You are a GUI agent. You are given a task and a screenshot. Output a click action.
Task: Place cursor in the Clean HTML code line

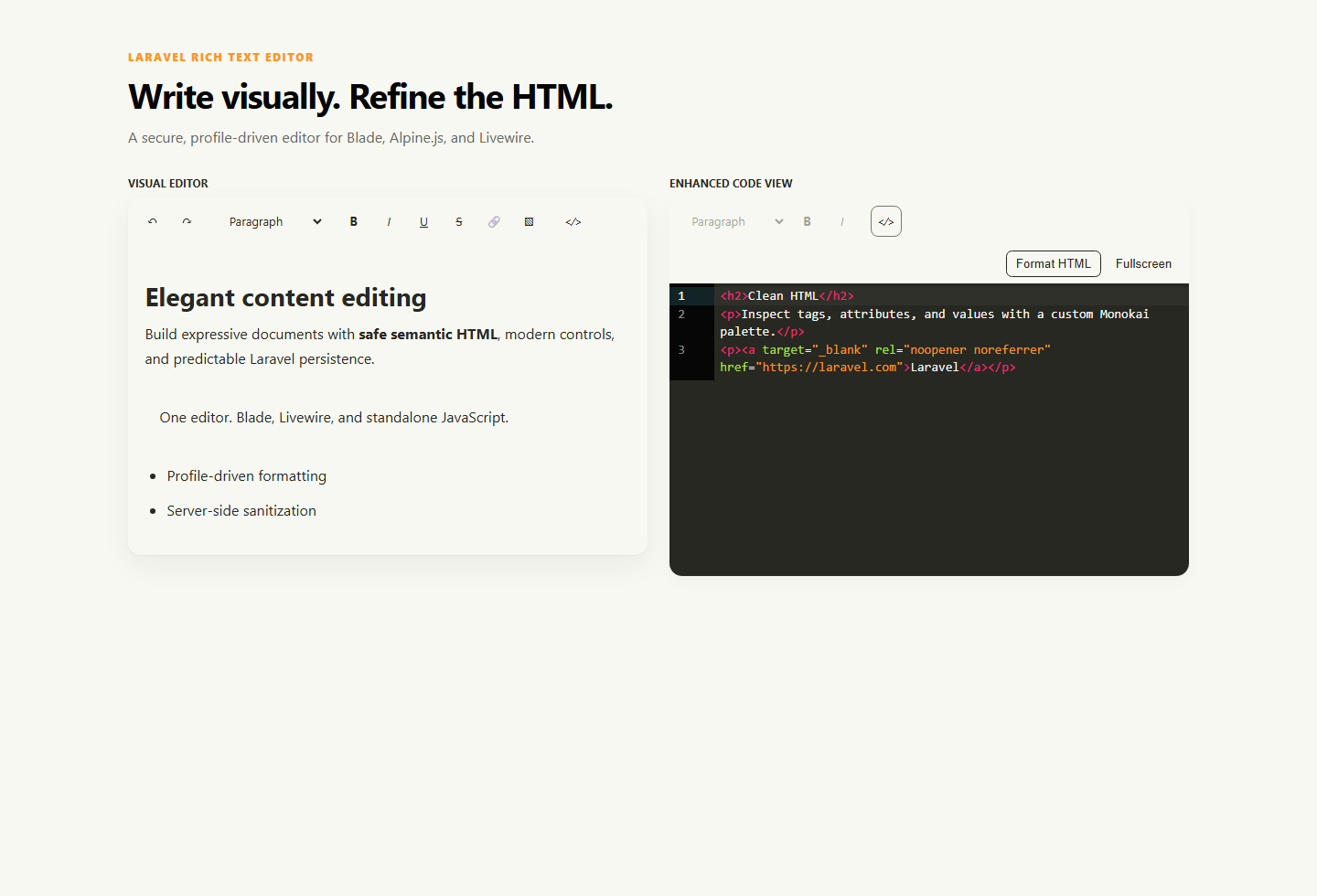click(x=787, y=296)
